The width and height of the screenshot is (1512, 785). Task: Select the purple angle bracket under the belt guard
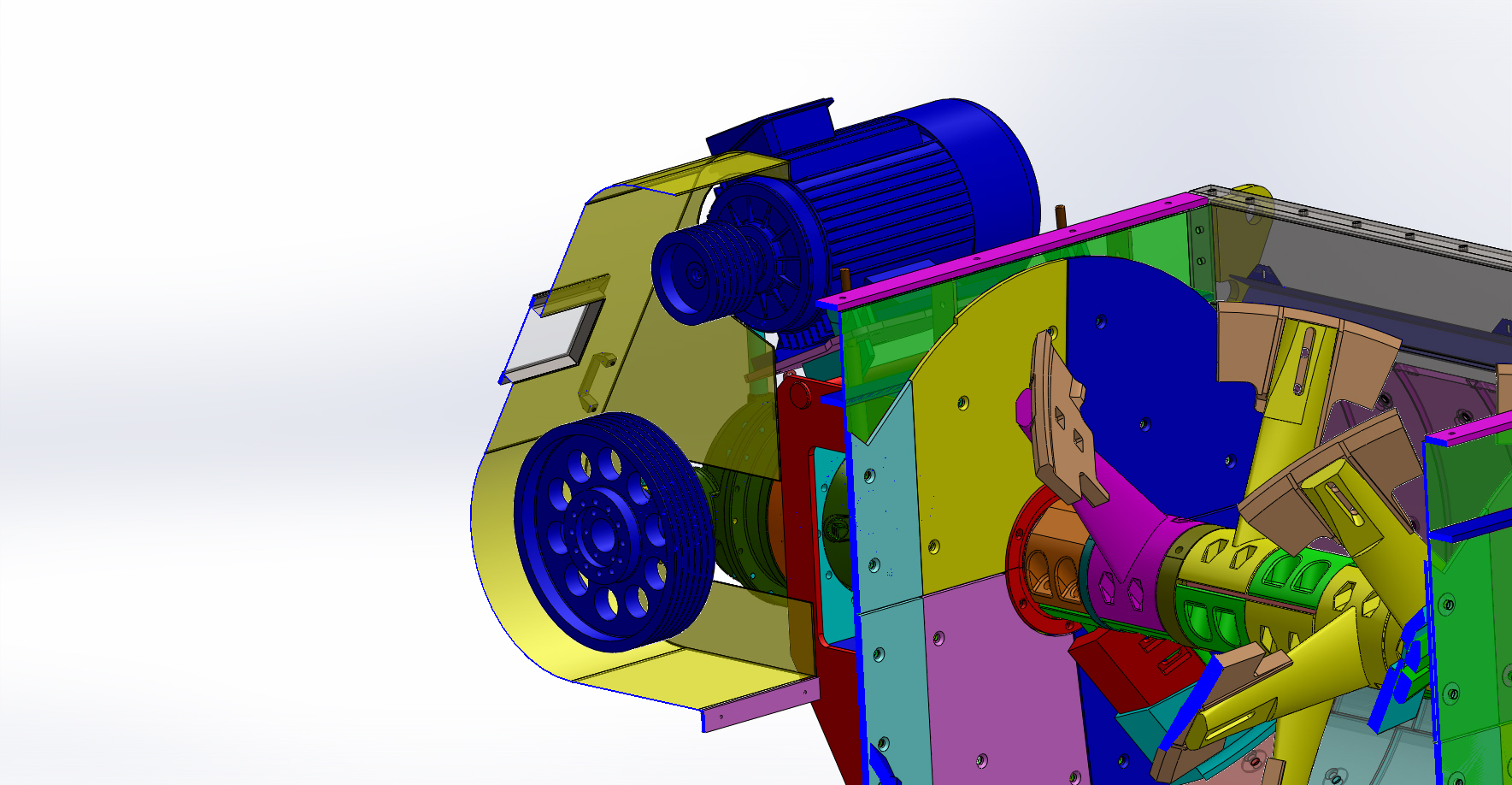click(760, 705)
